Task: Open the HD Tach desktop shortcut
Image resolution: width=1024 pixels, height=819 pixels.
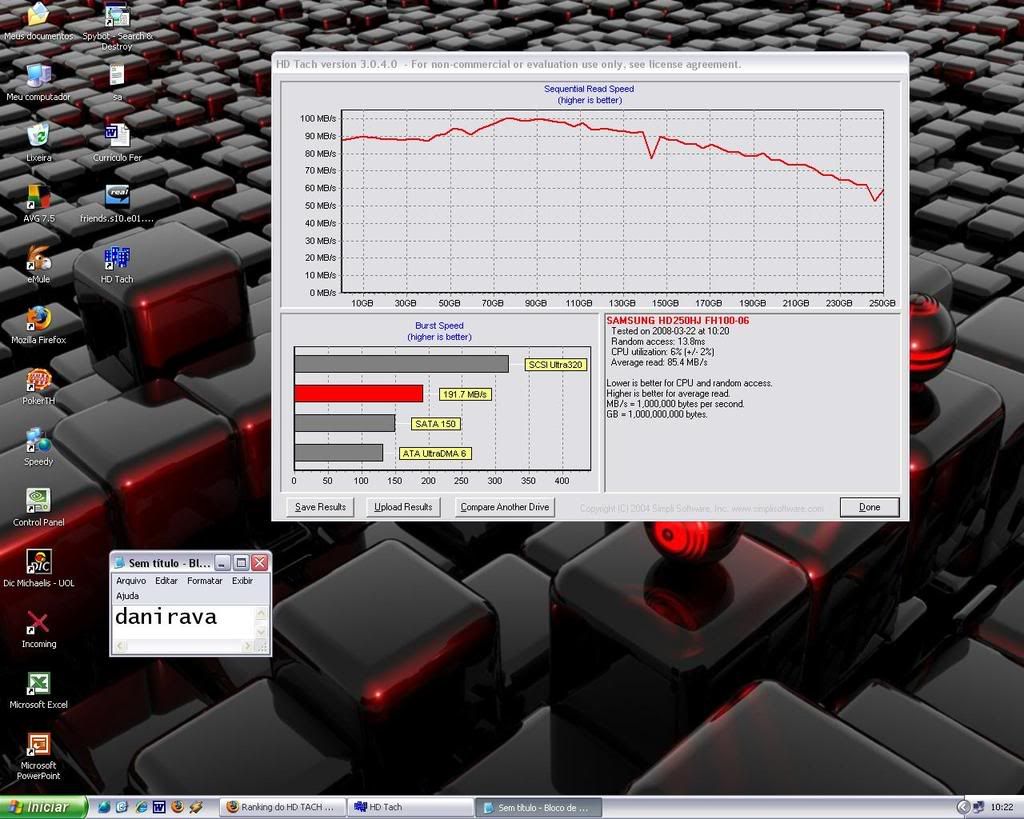Action: point(117,259)
